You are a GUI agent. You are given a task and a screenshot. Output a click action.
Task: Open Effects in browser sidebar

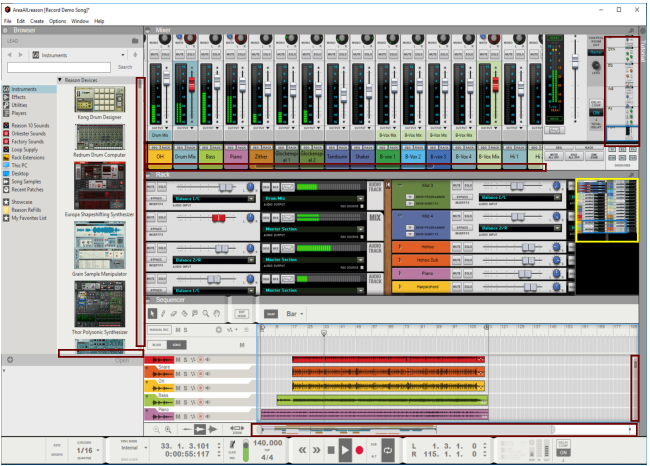click(20, 97)
